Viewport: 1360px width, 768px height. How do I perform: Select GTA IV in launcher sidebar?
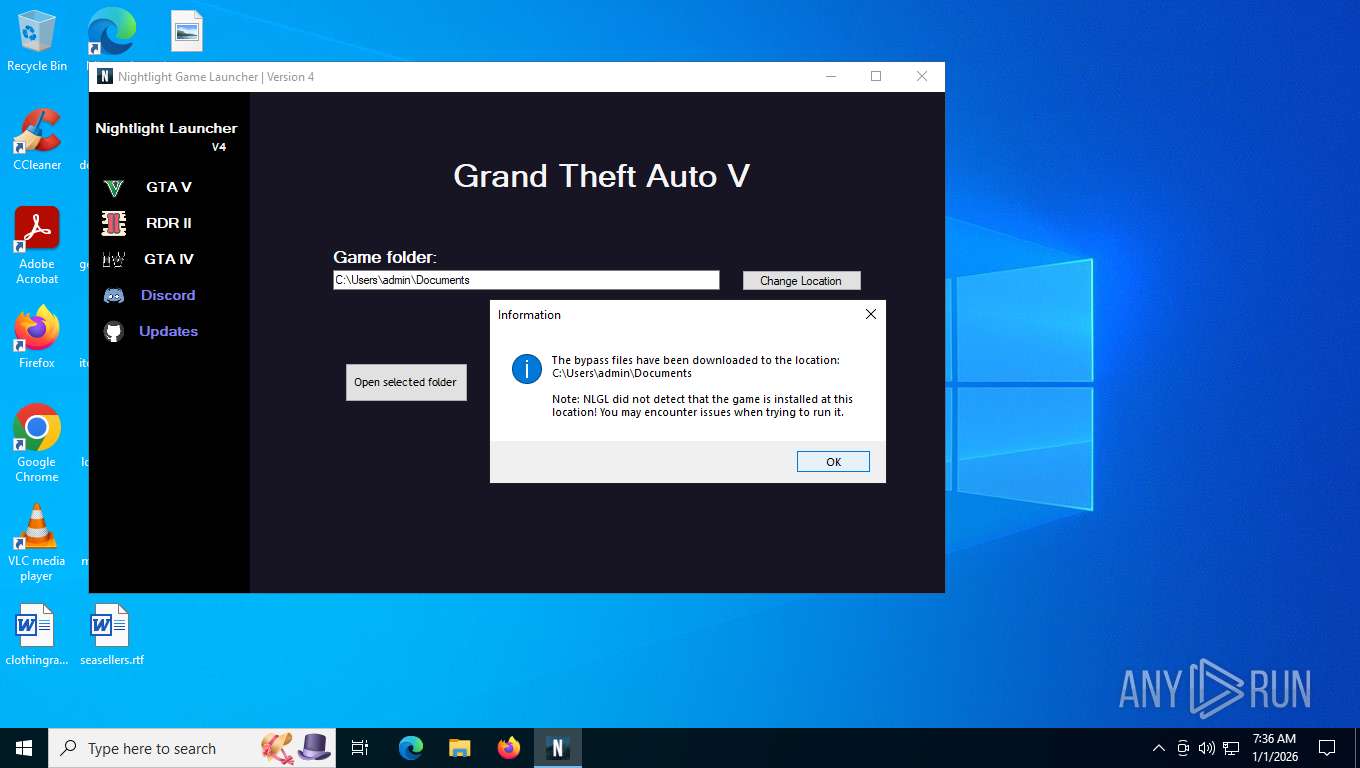pyautogui.click(x=168, y=259)
